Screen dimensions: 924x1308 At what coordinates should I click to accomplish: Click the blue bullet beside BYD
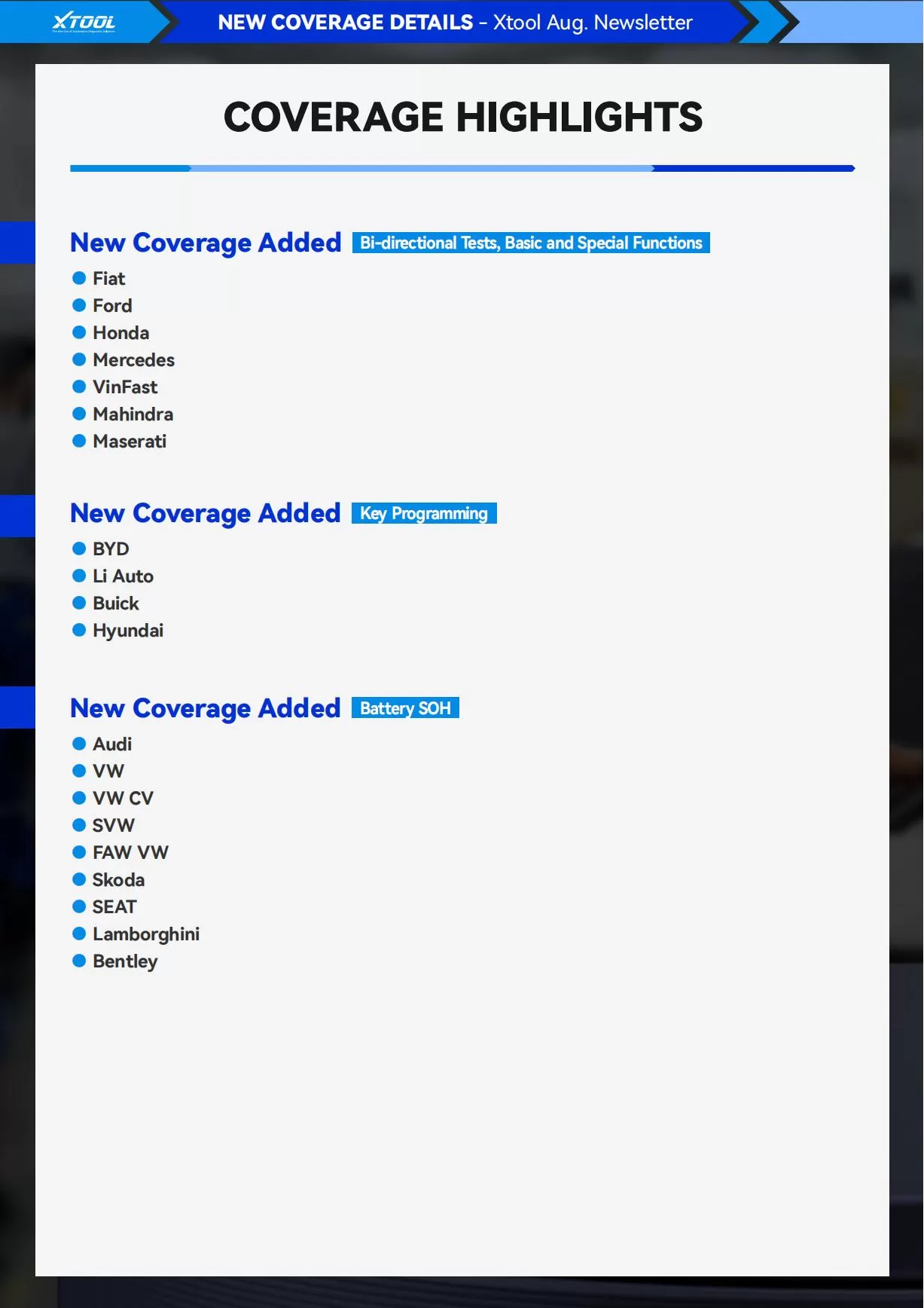tap(79, 549)
